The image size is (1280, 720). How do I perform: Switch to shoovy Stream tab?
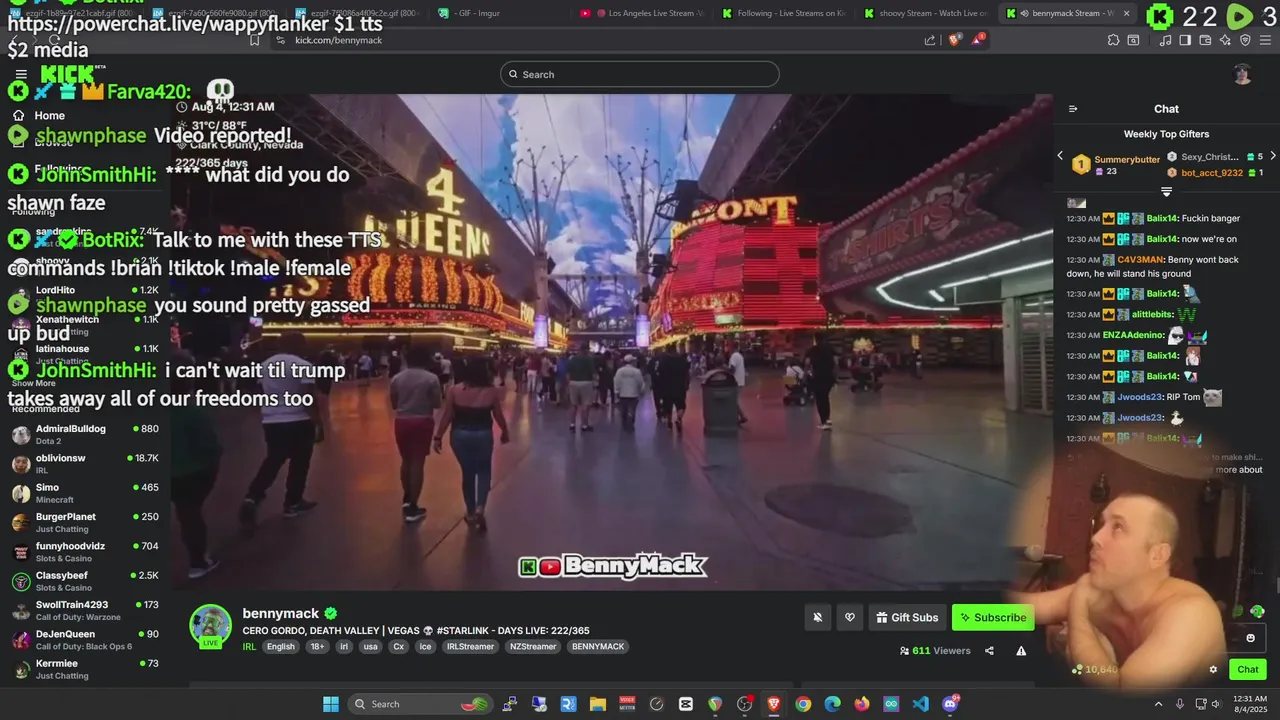(x=926, y=13)
